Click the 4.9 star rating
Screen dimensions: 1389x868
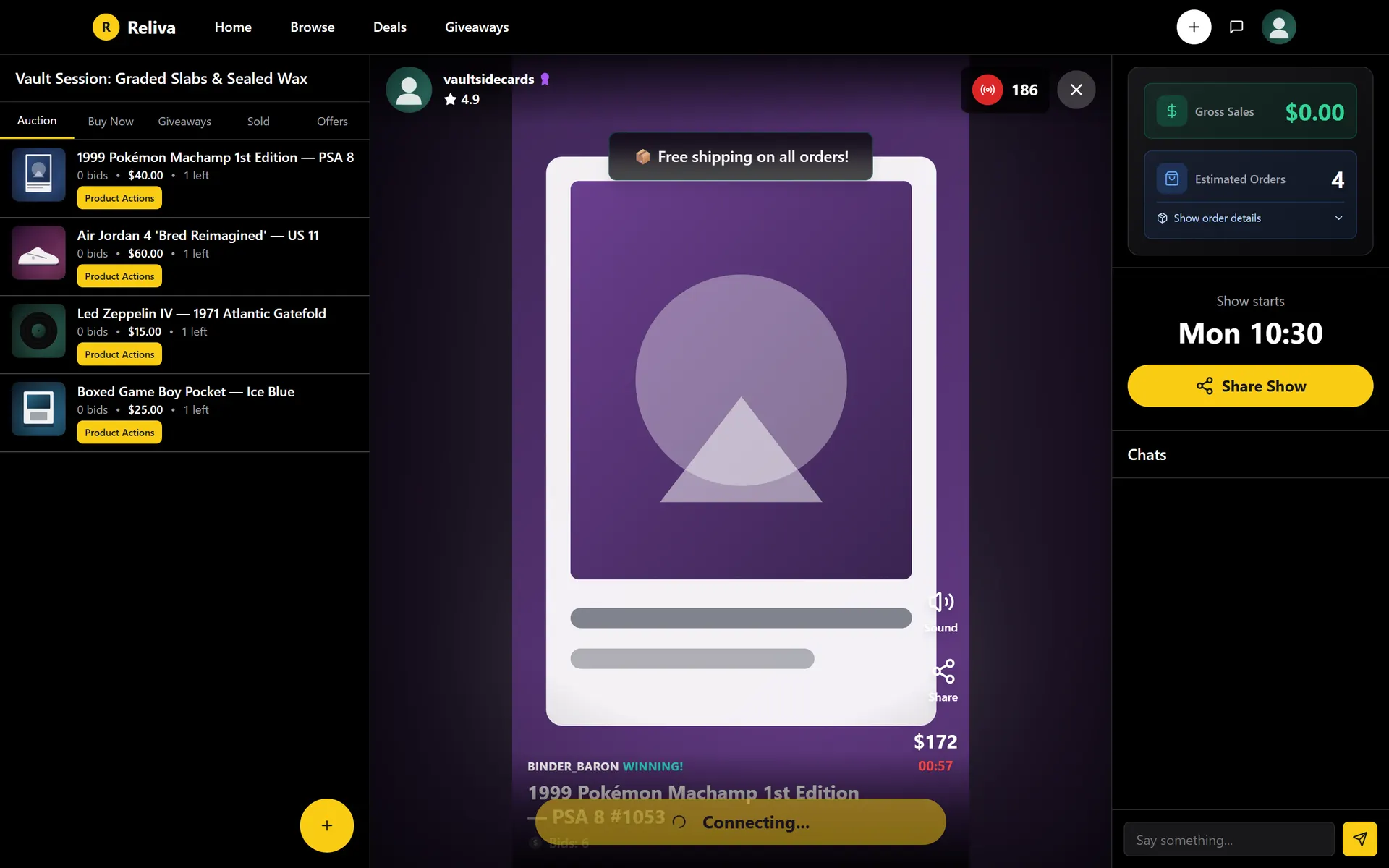coord(462,100)
